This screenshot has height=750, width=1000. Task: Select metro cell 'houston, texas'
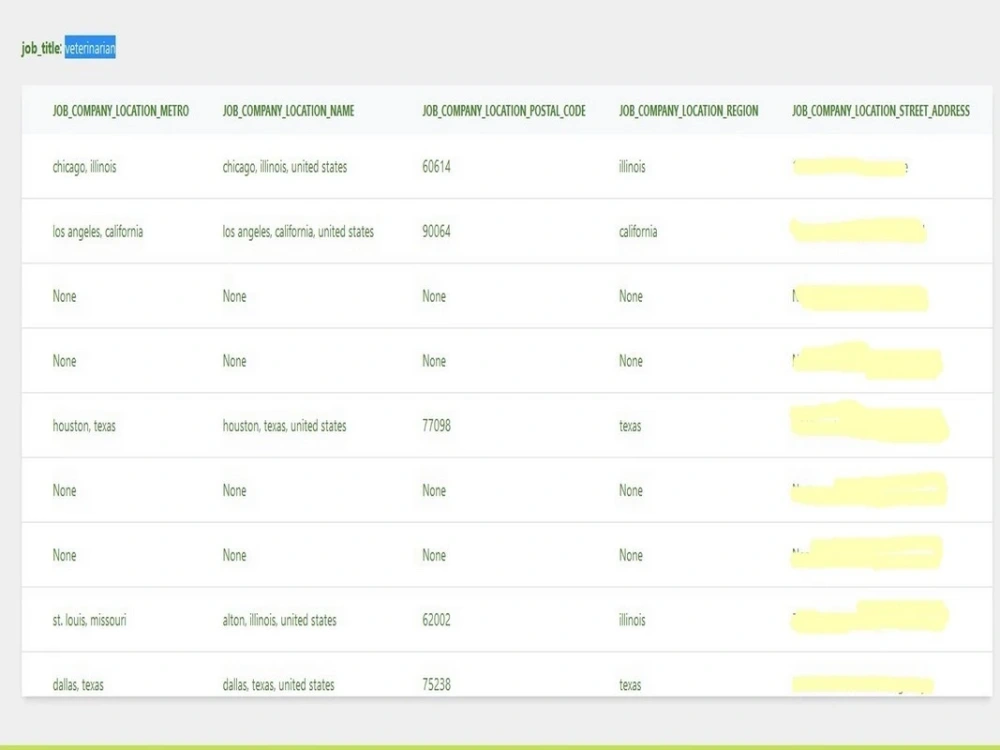84,426
